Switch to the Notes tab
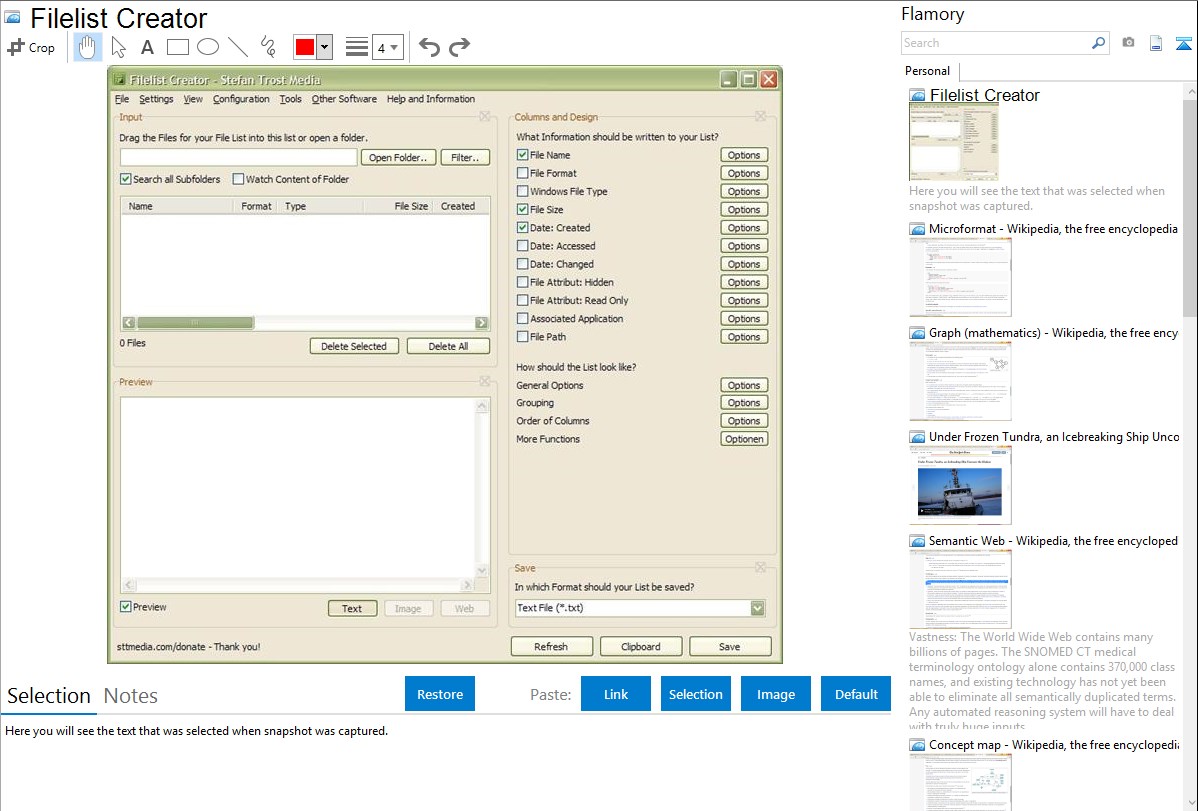The image size is (1198, 811). (131, 696)
